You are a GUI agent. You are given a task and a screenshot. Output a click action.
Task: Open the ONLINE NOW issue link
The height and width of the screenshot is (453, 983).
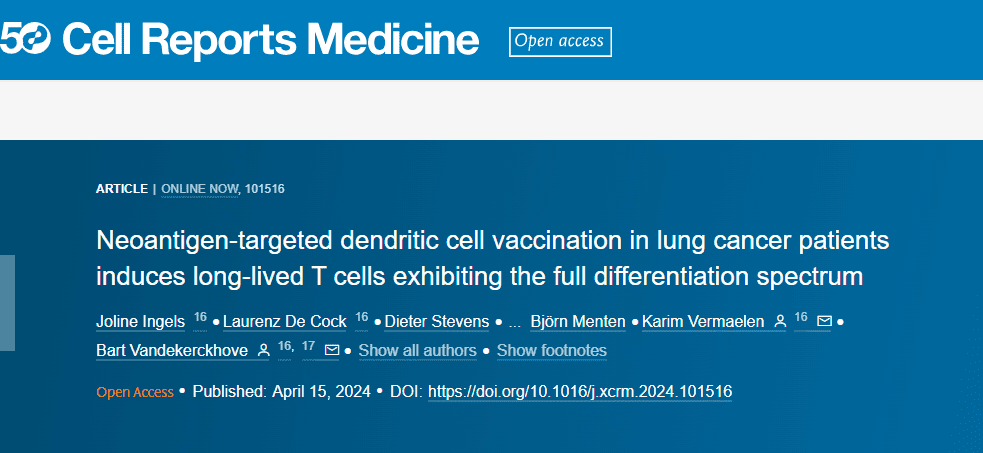(200, 188)
